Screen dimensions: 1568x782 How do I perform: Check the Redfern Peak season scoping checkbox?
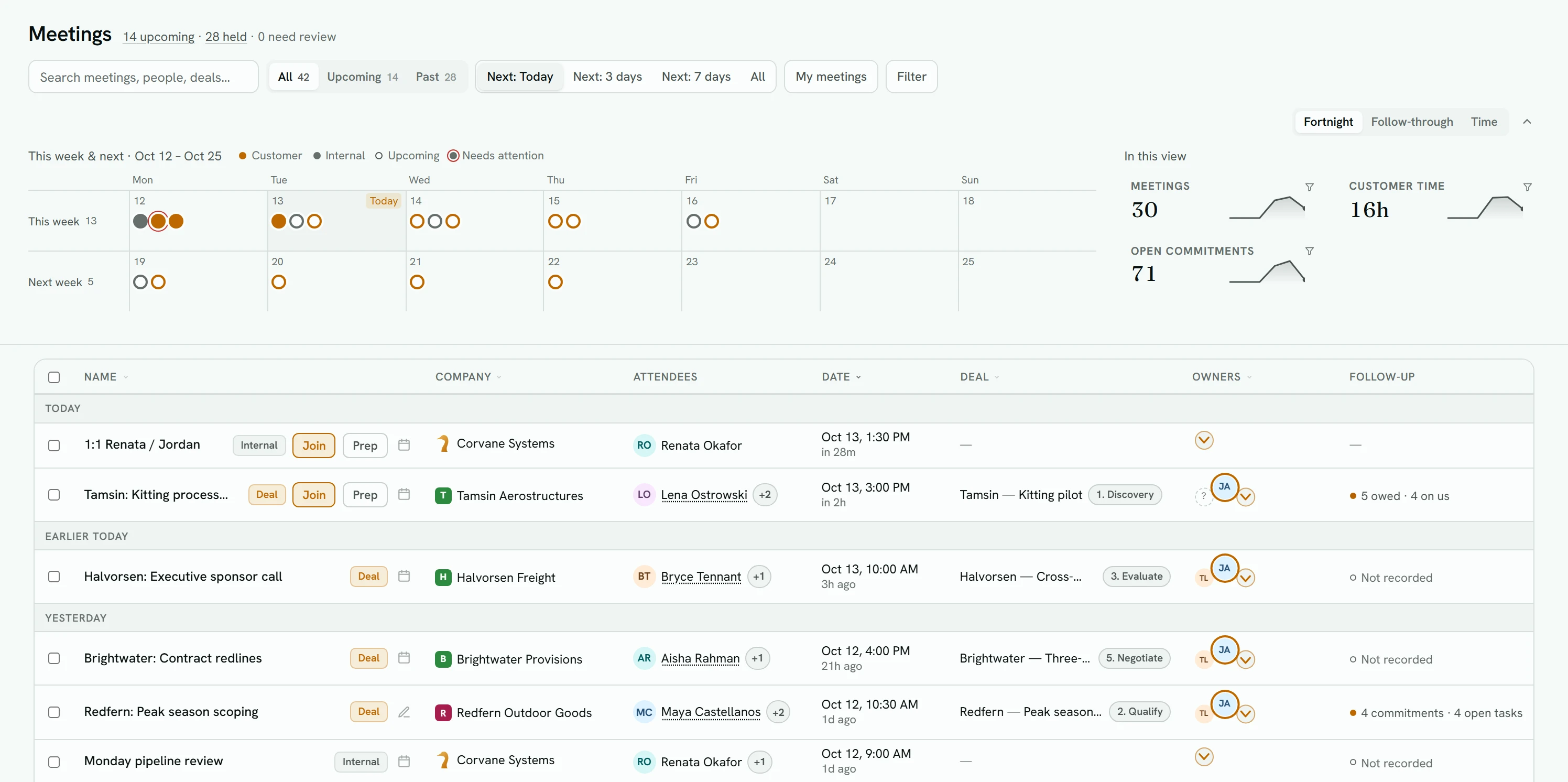(54, 712)
